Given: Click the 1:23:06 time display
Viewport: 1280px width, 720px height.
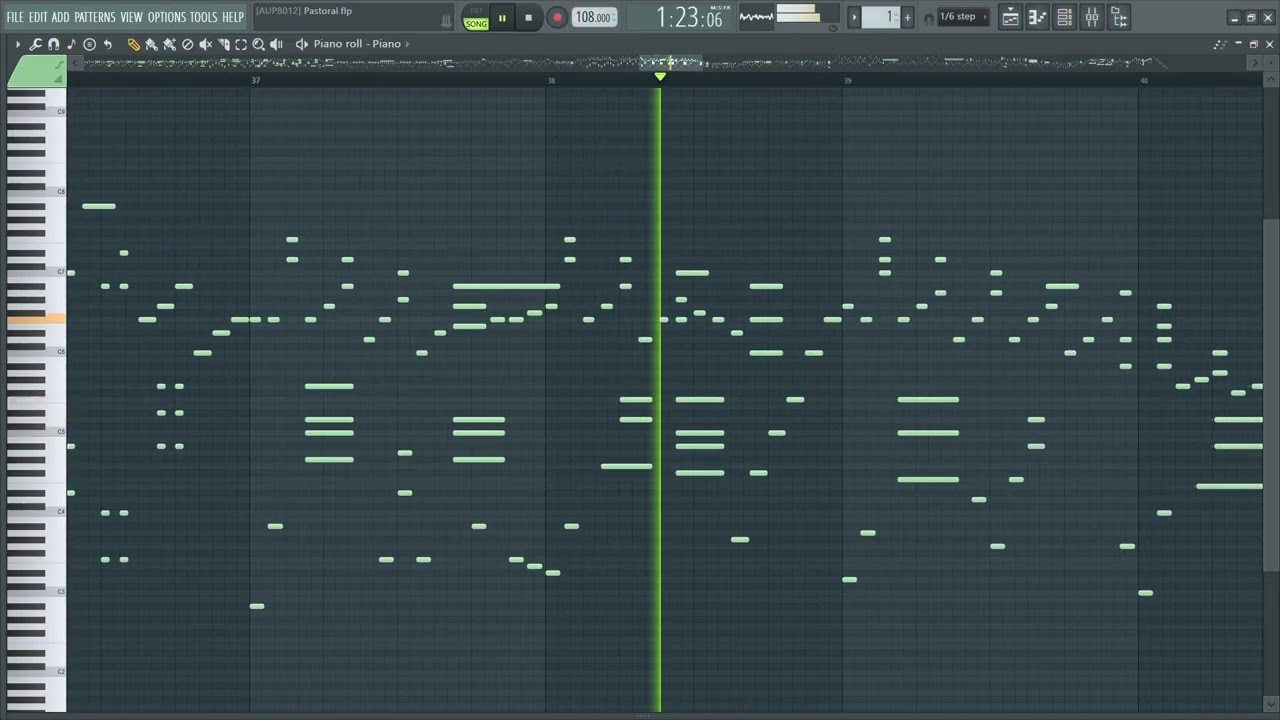Looking at the screenshot, I should tap(688, 18).
